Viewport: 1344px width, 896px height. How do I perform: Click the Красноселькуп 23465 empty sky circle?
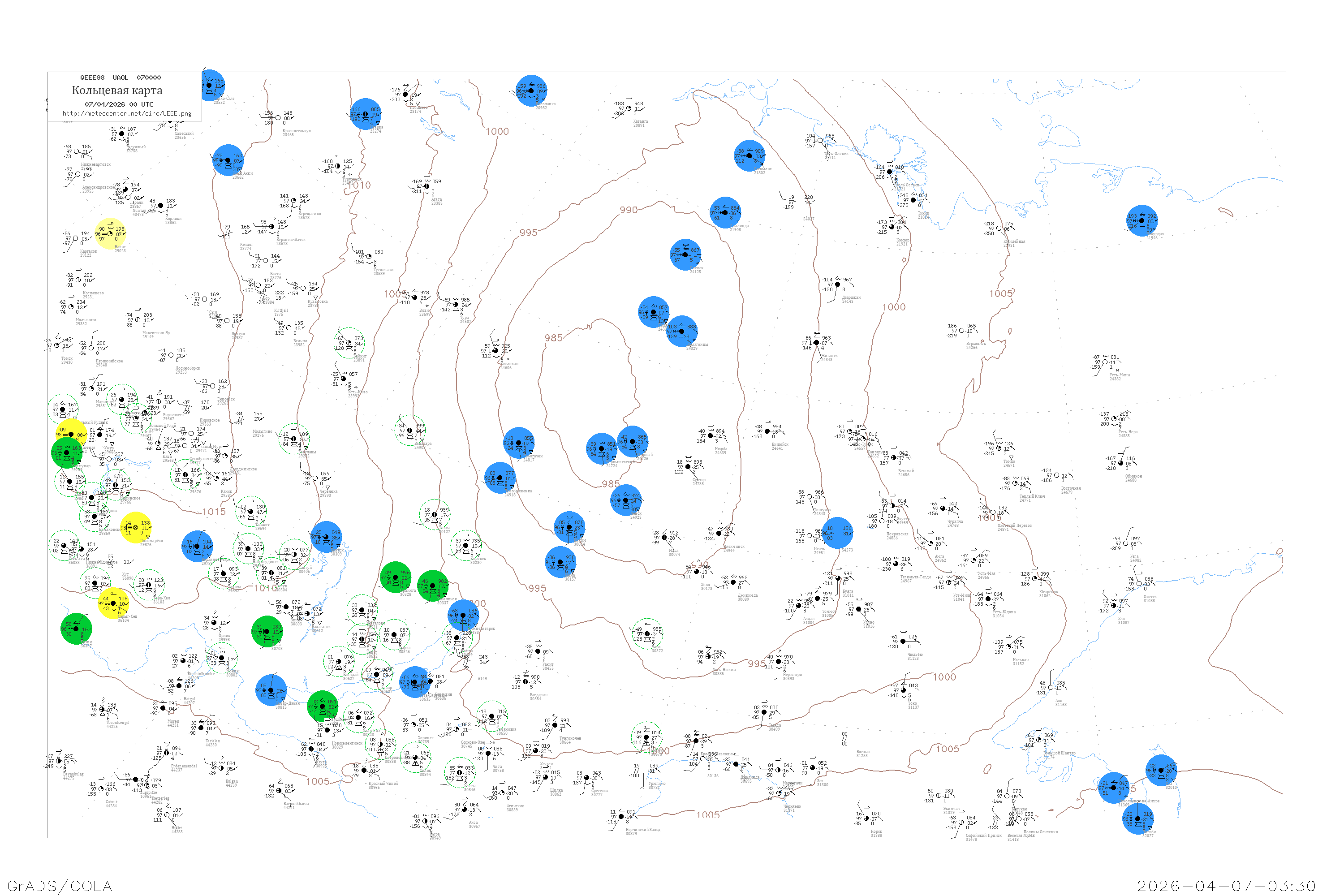pyautogui.click(x=278, y=118)
